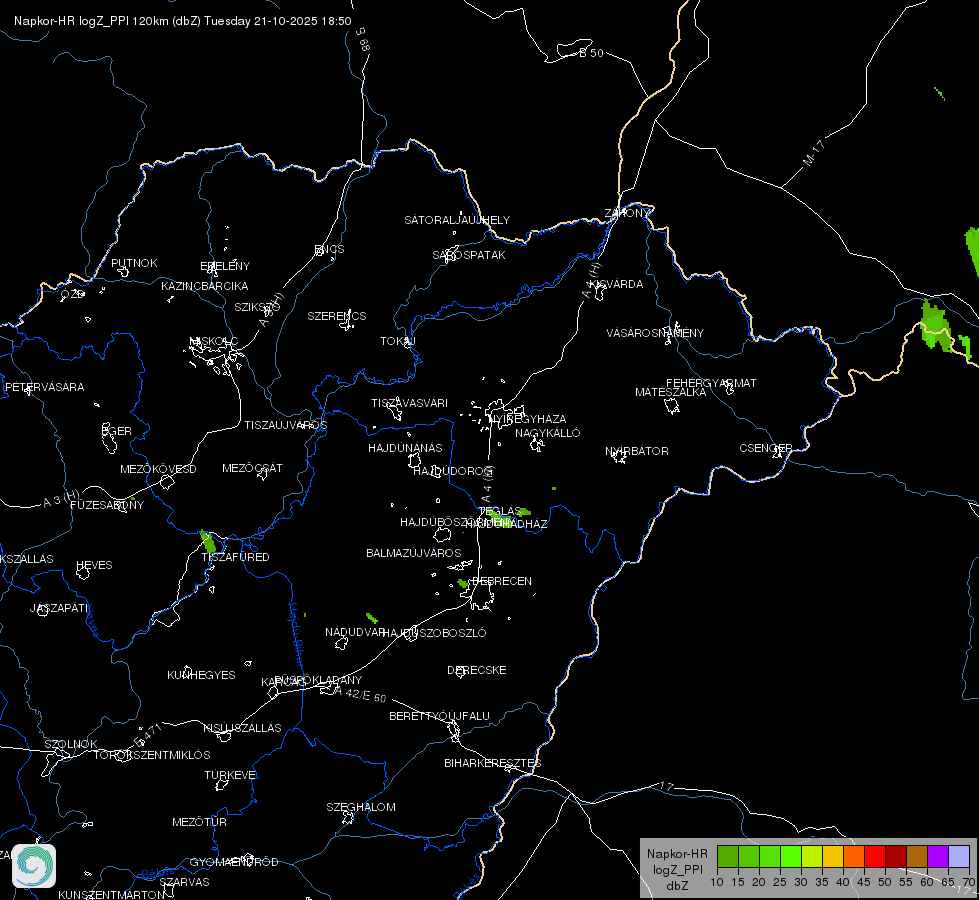Viewport: 979px width, 900px height.
Task: Click the MEZOKOVESD label
Action: tap(158, 469)
